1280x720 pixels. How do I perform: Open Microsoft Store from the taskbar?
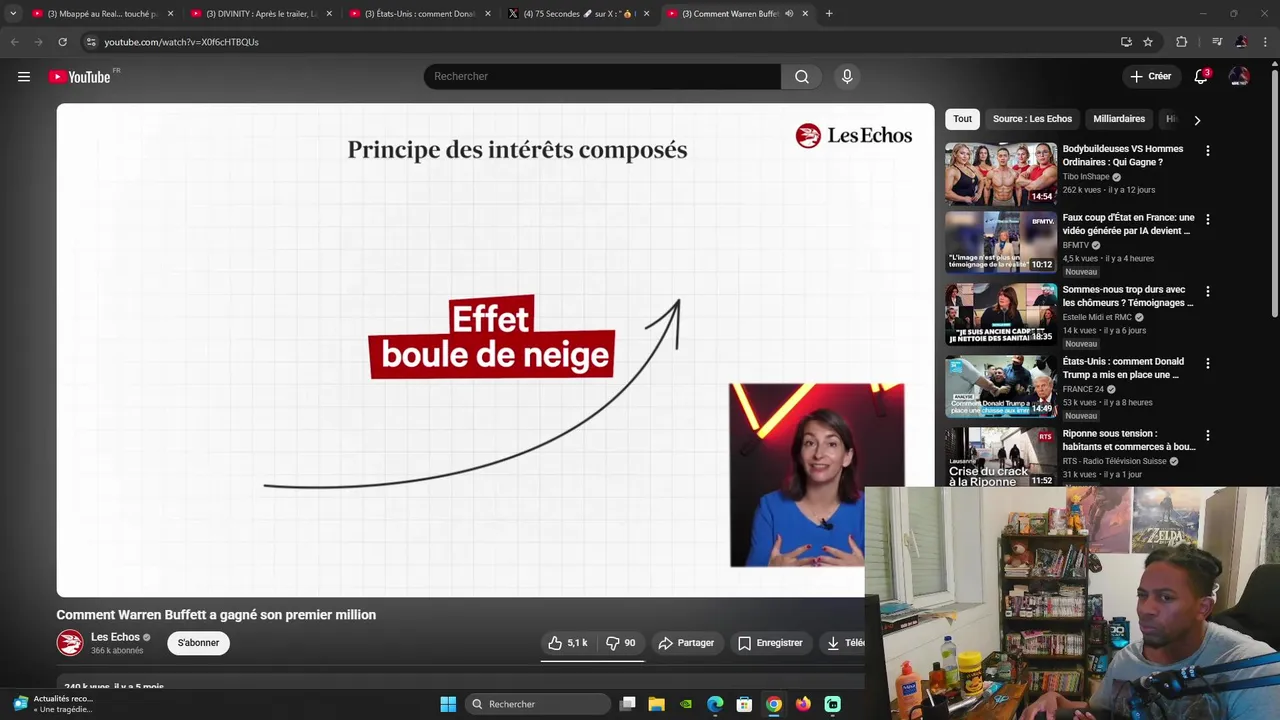744,704
